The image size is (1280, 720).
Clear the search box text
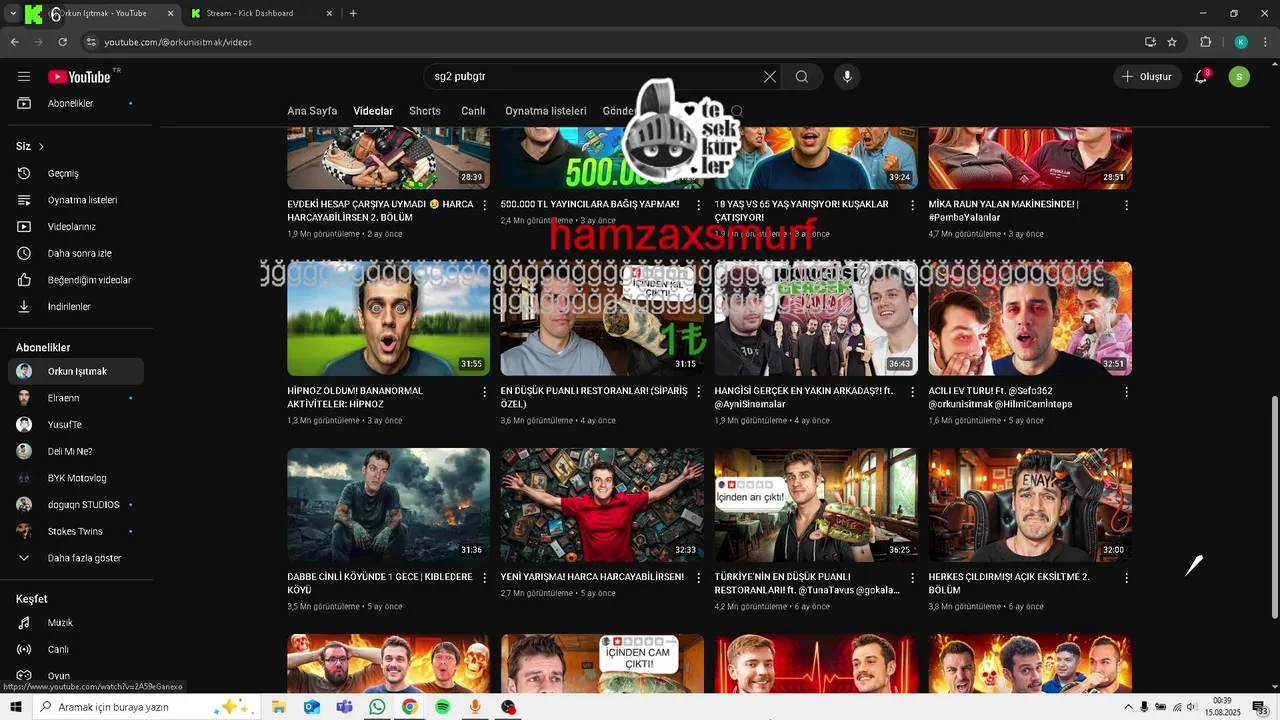point(770,77)
